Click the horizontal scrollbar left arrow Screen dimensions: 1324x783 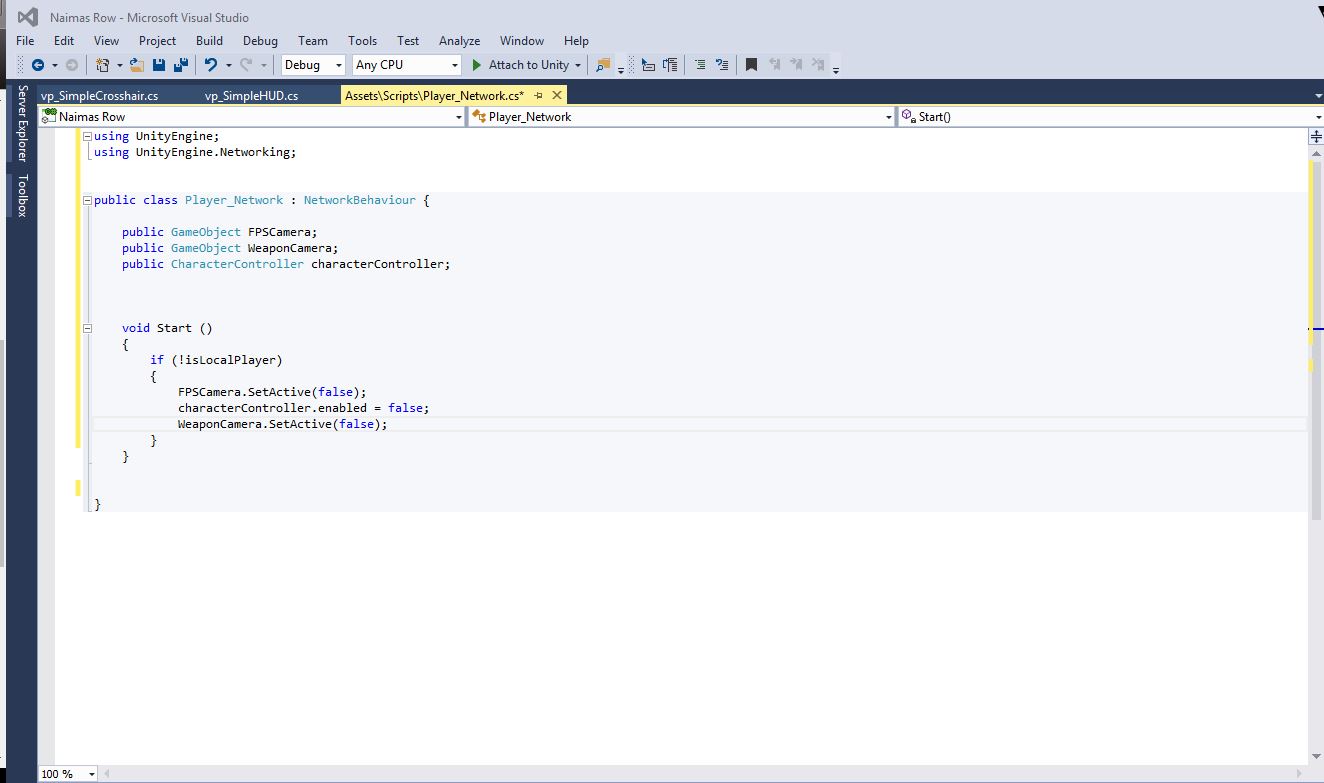point(106,773)
